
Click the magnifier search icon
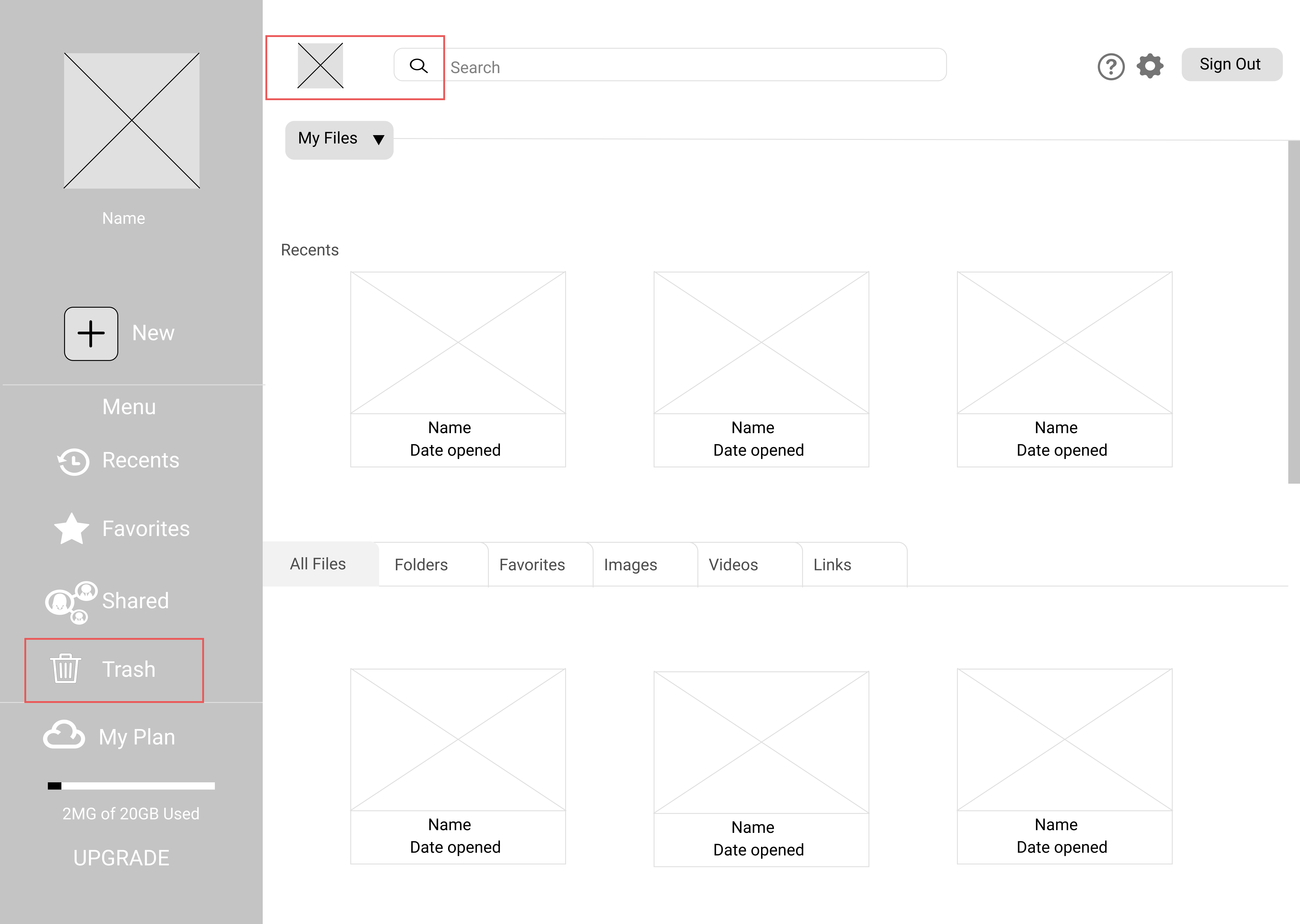click(418, 66)
